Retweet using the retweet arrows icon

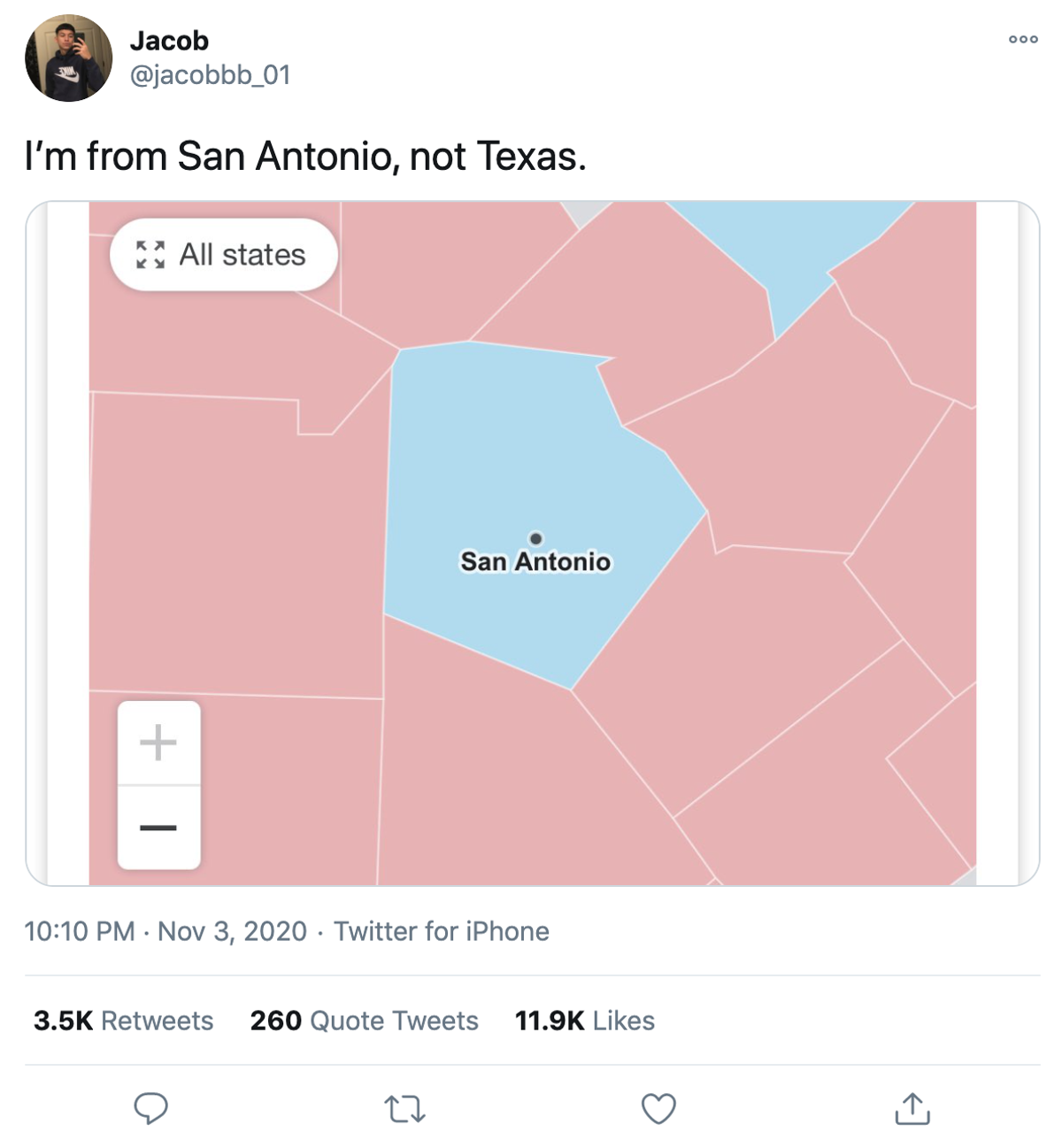pyautogui.click(x=404, y=1108)
